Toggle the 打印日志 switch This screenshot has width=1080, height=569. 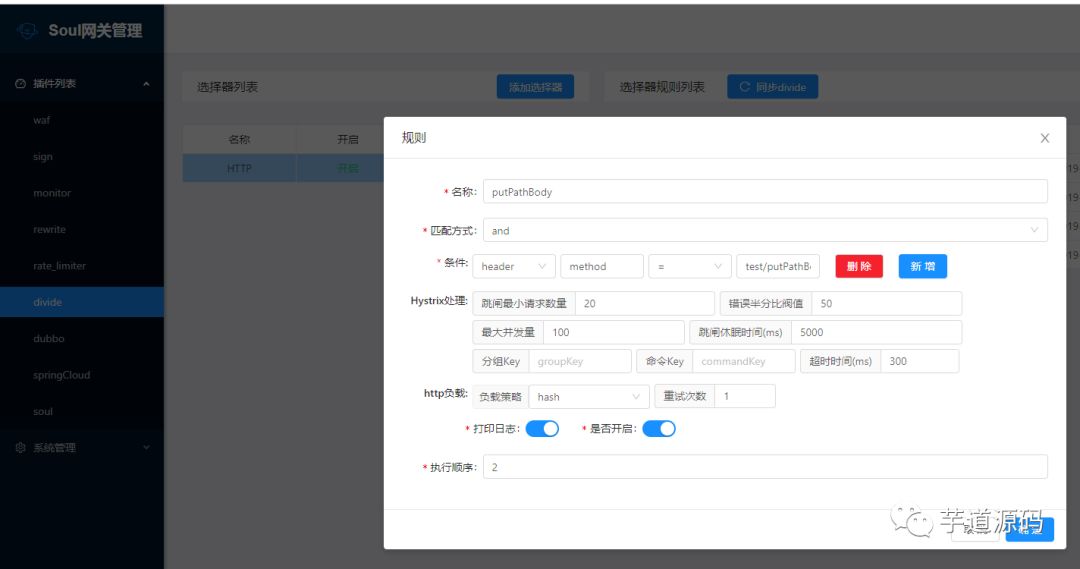[x=542, y=429]
